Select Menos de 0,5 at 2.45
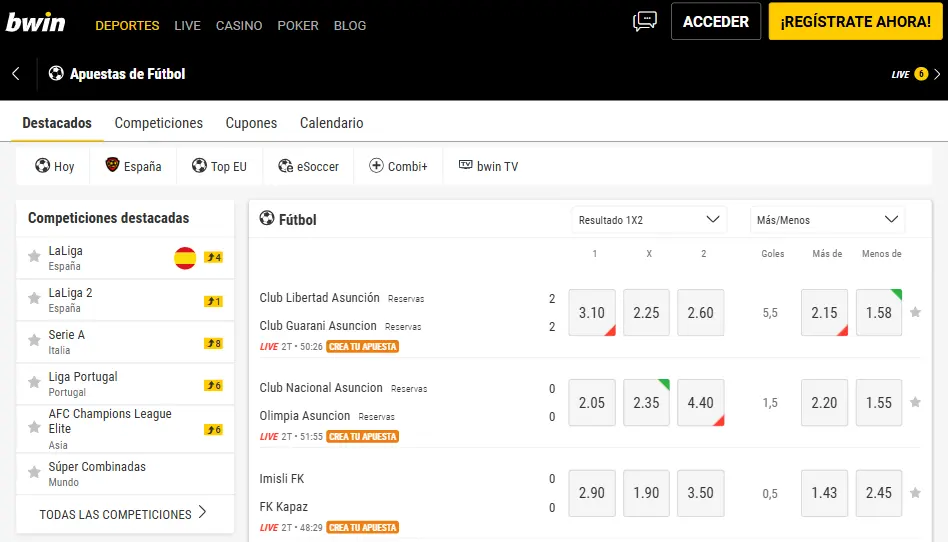 (879, 493)
